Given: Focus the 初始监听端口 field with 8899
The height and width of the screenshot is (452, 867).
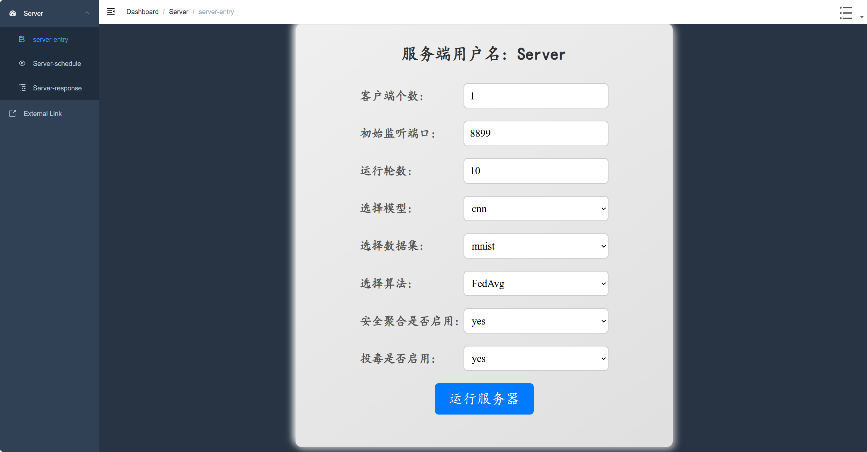Looking at the screenshot, I should click(536, 133).
